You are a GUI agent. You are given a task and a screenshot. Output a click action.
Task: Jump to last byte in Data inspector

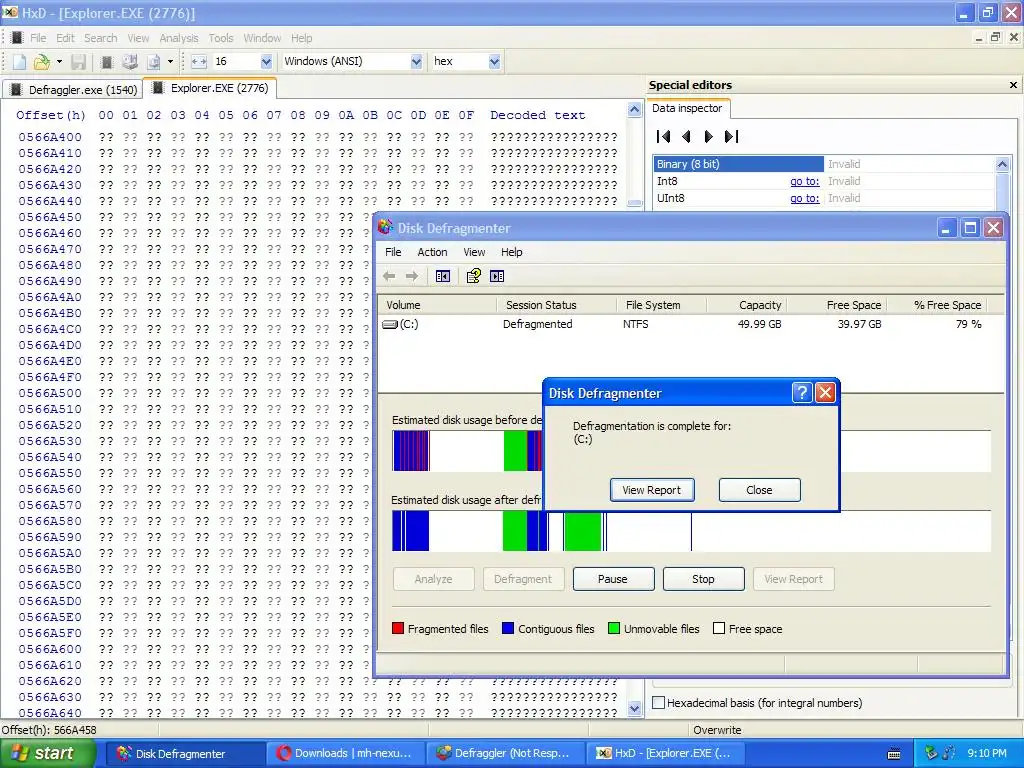(731, 136)
